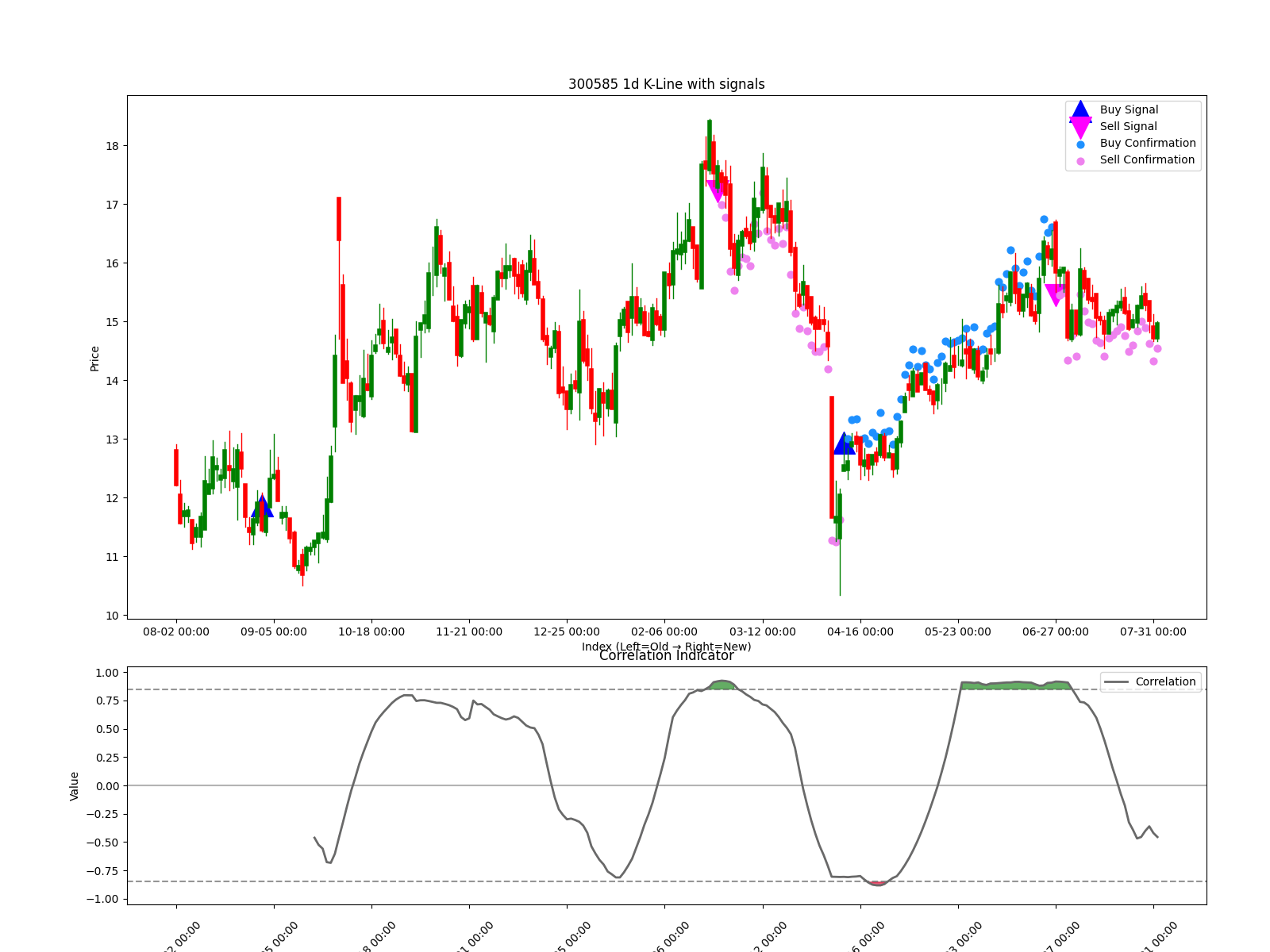Select the blue buy triangle near 04-16

pos(845,443)
